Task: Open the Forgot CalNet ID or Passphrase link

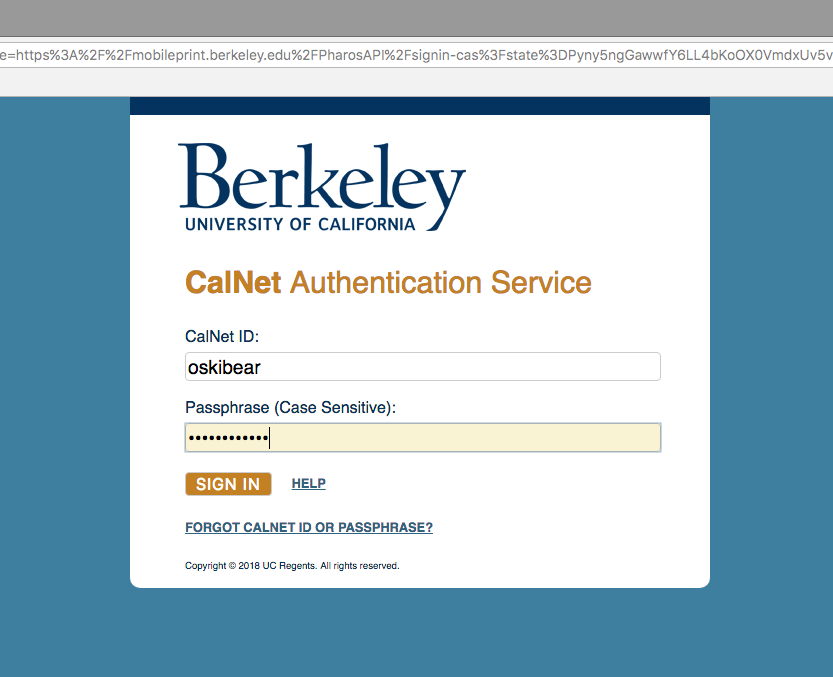Action: (309, 527)
